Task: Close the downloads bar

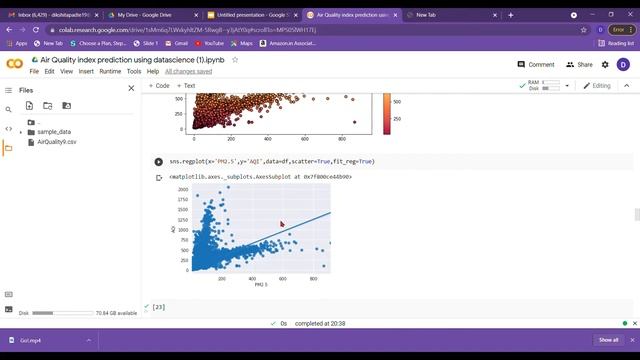Action: click(632, 340)
